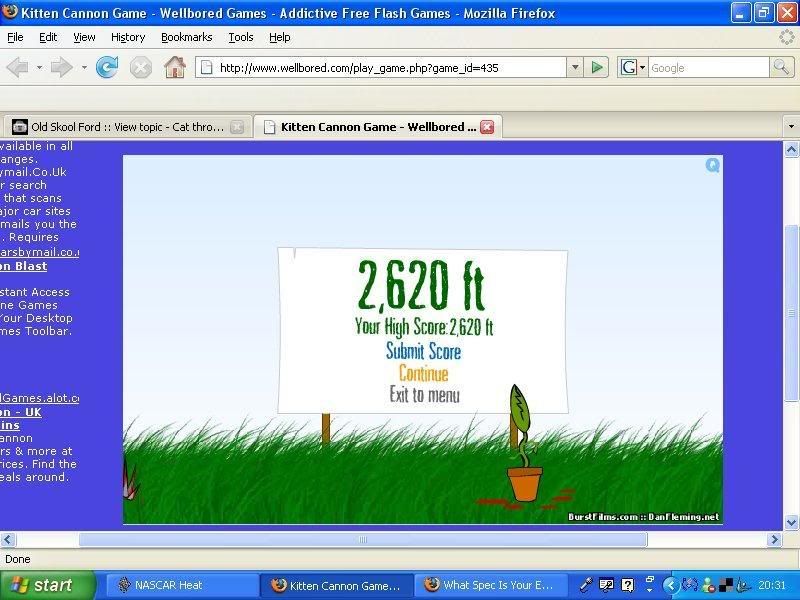Open the back history dropdown arrow
800x600 pixels.
(39, 68)
